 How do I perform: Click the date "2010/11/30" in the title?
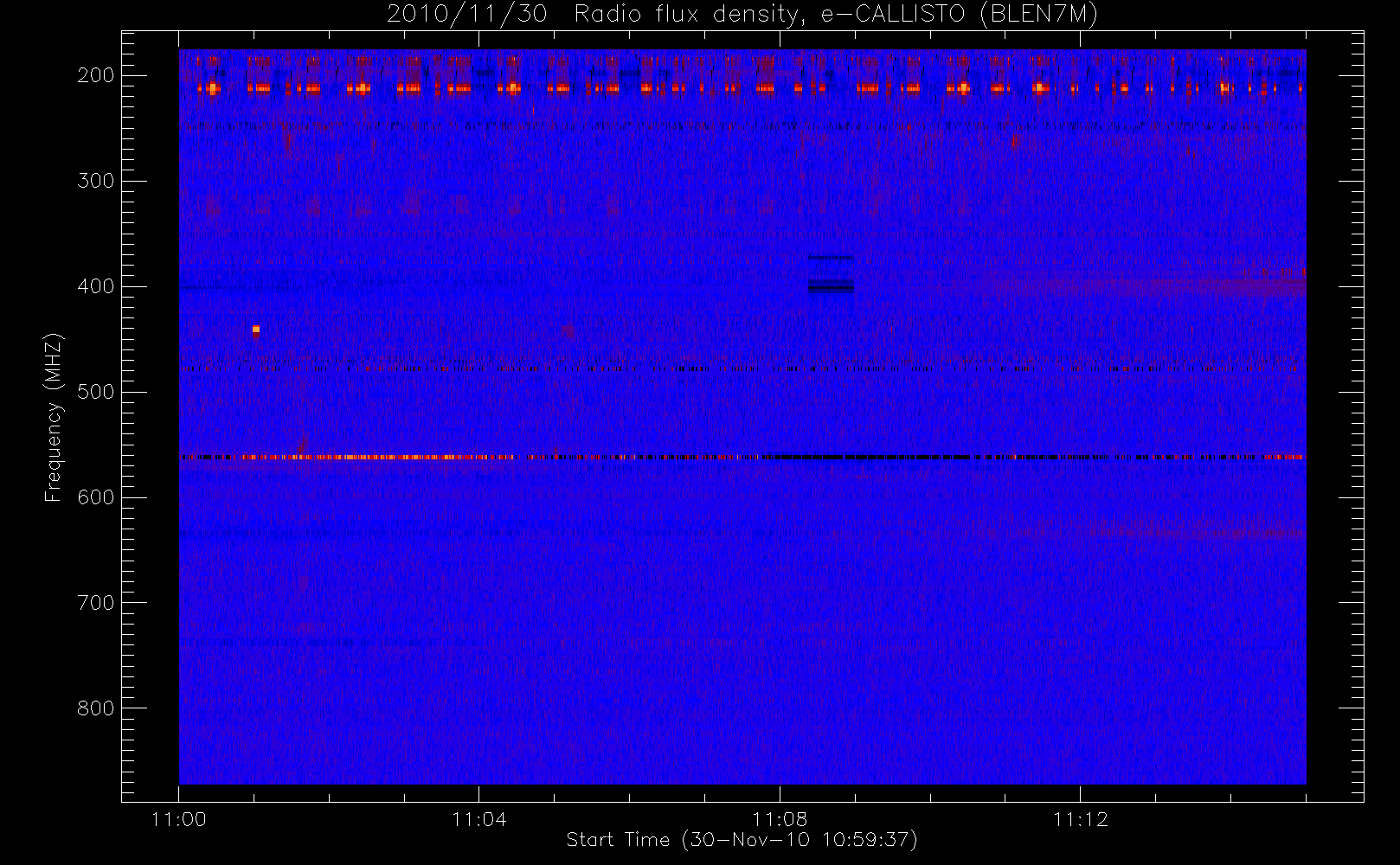click(467, 15)
